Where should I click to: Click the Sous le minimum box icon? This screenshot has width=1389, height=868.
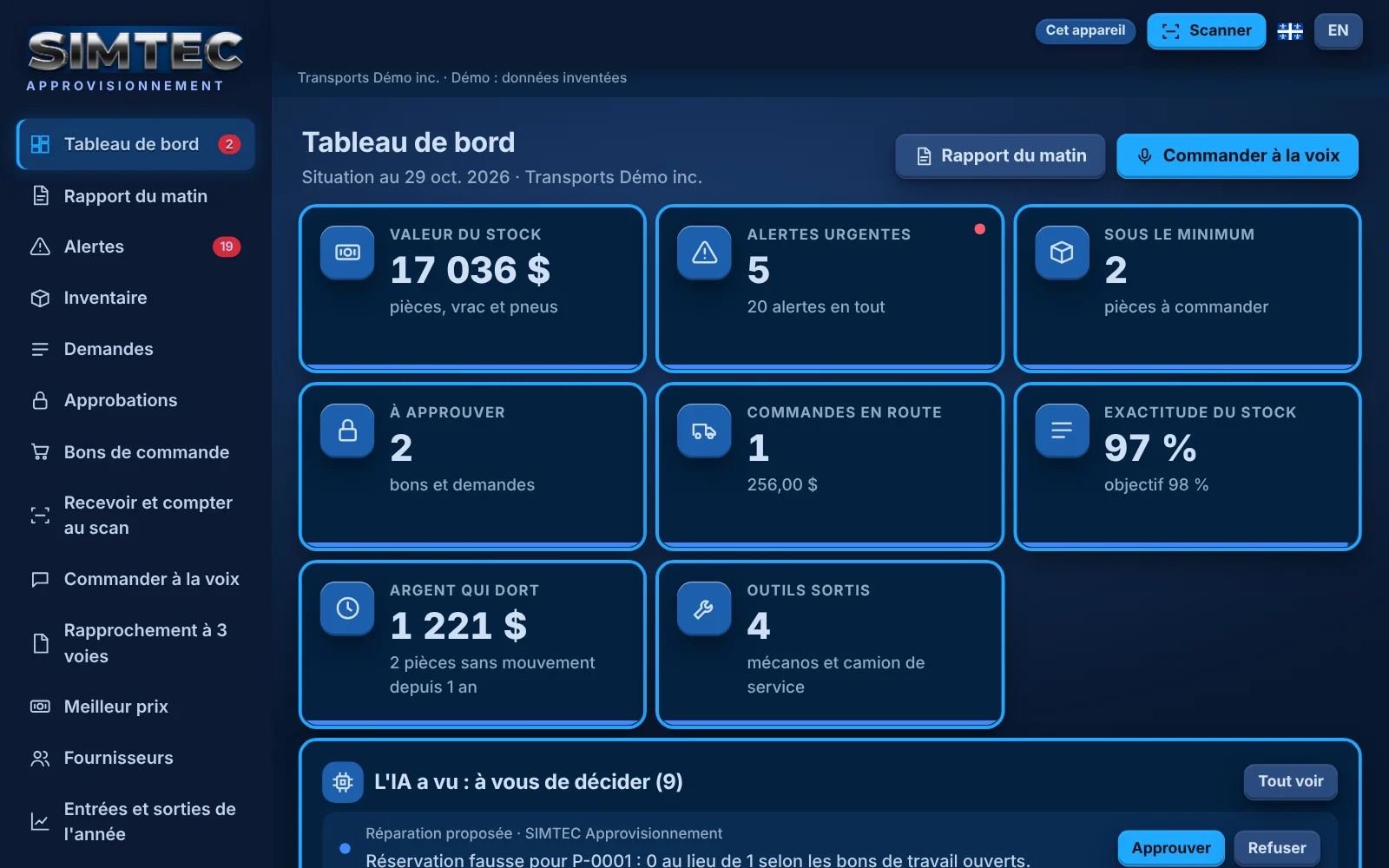click(1062, 253)
